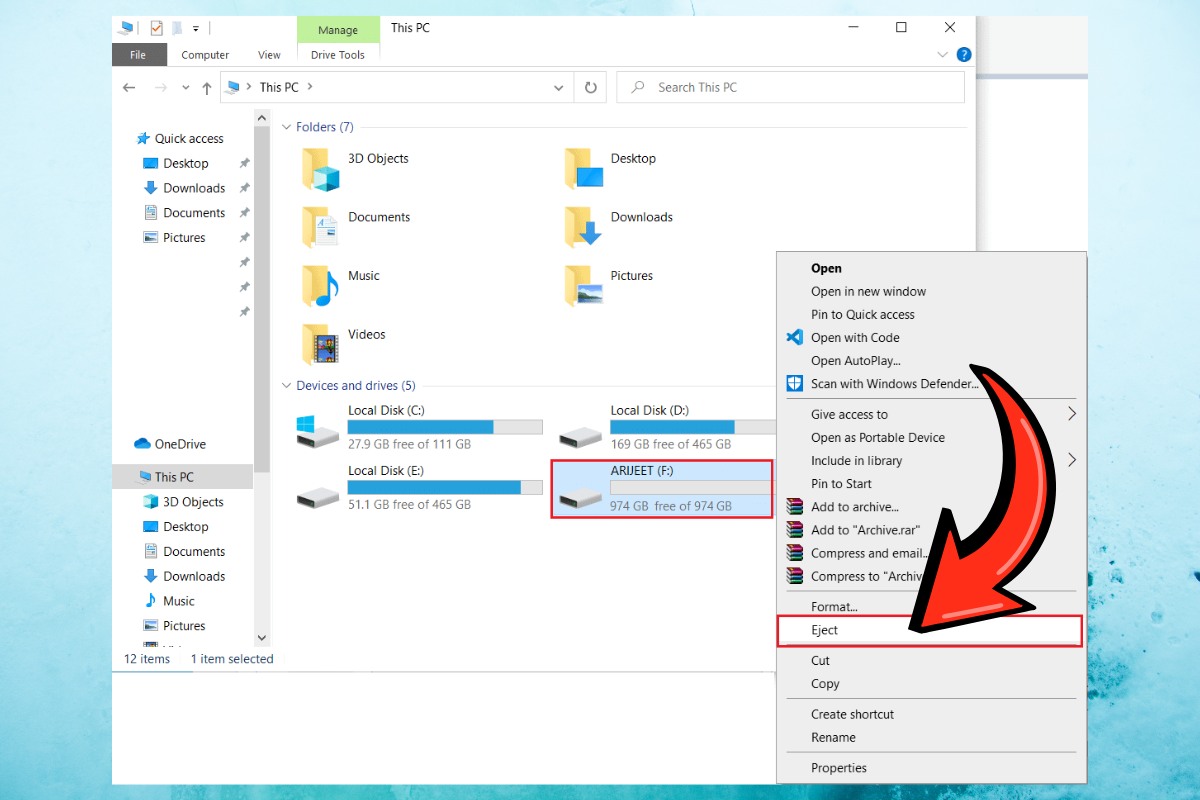Click the Refresh button beside the address bar
The width and height of the screenshot is (1200, 800).
[x=590, y=87]
